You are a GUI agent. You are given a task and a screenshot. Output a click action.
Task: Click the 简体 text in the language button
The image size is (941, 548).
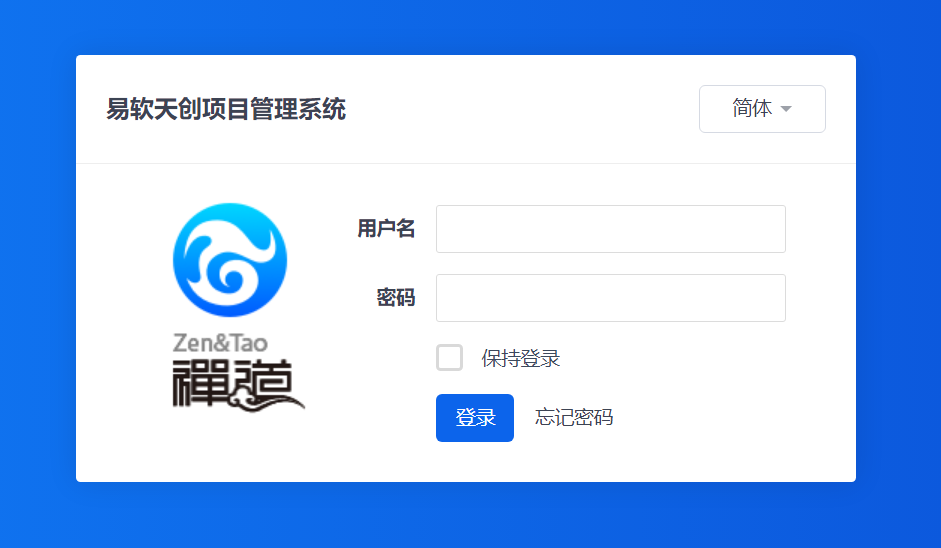(752, 109)
